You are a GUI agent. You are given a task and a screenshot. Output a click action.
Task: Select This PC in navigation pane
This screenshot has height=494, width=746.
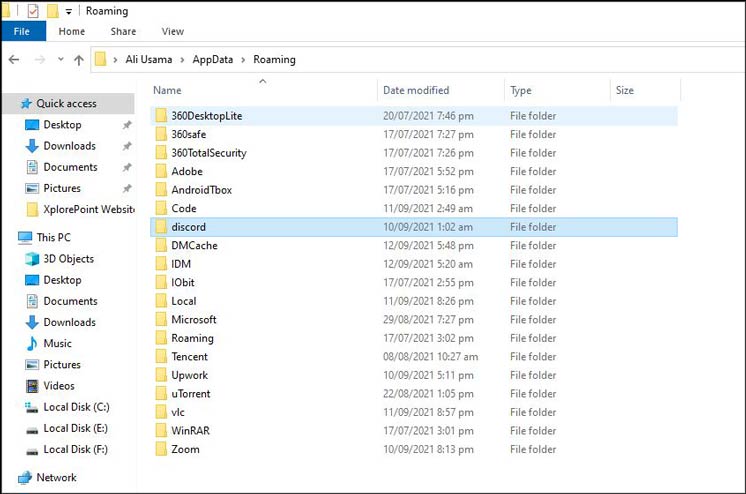[x=53, y=237]
